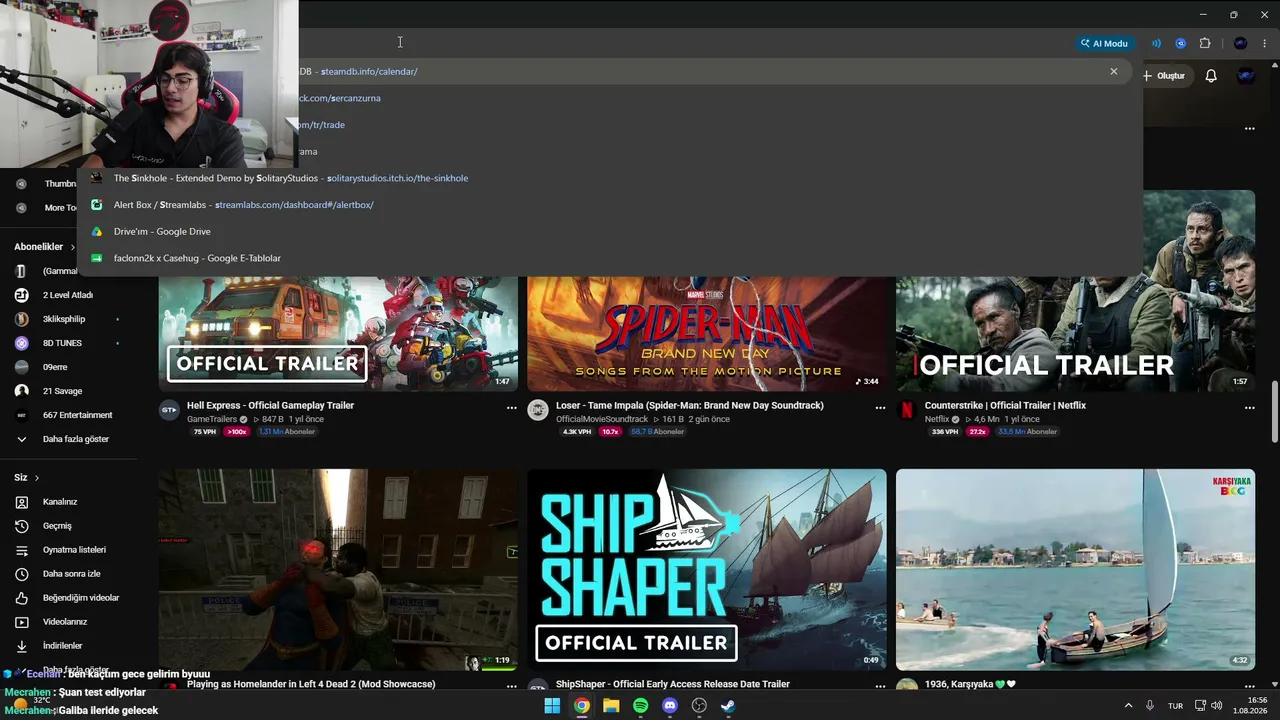Play the Spider-Man Brand New Day thumbnail
Viewport: 1280px width, 720px height.
coord(707,333)
